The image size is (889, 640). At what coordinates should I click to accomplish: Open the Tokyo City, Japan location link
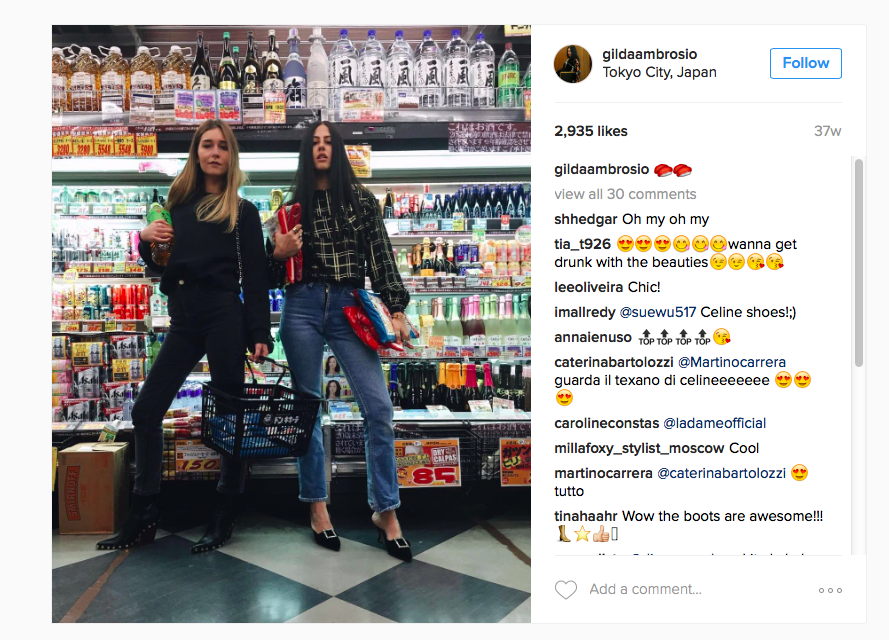click(659, 73)
